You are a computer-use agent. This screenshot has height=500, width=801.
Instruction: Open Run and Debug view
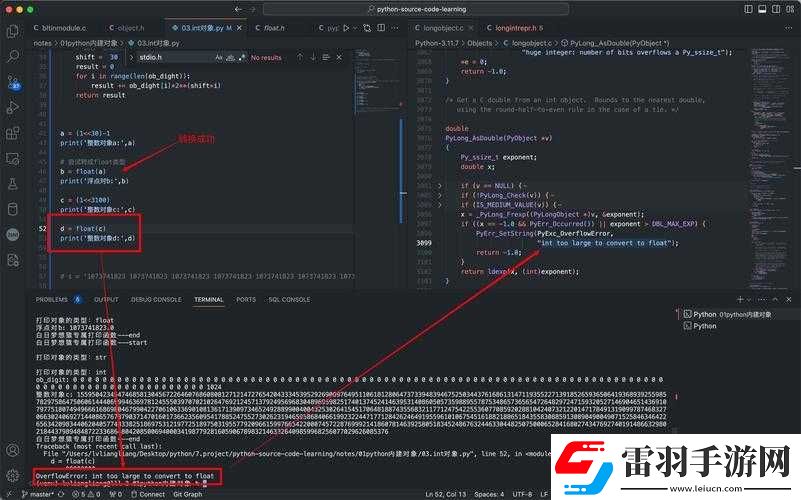[13, 108]
